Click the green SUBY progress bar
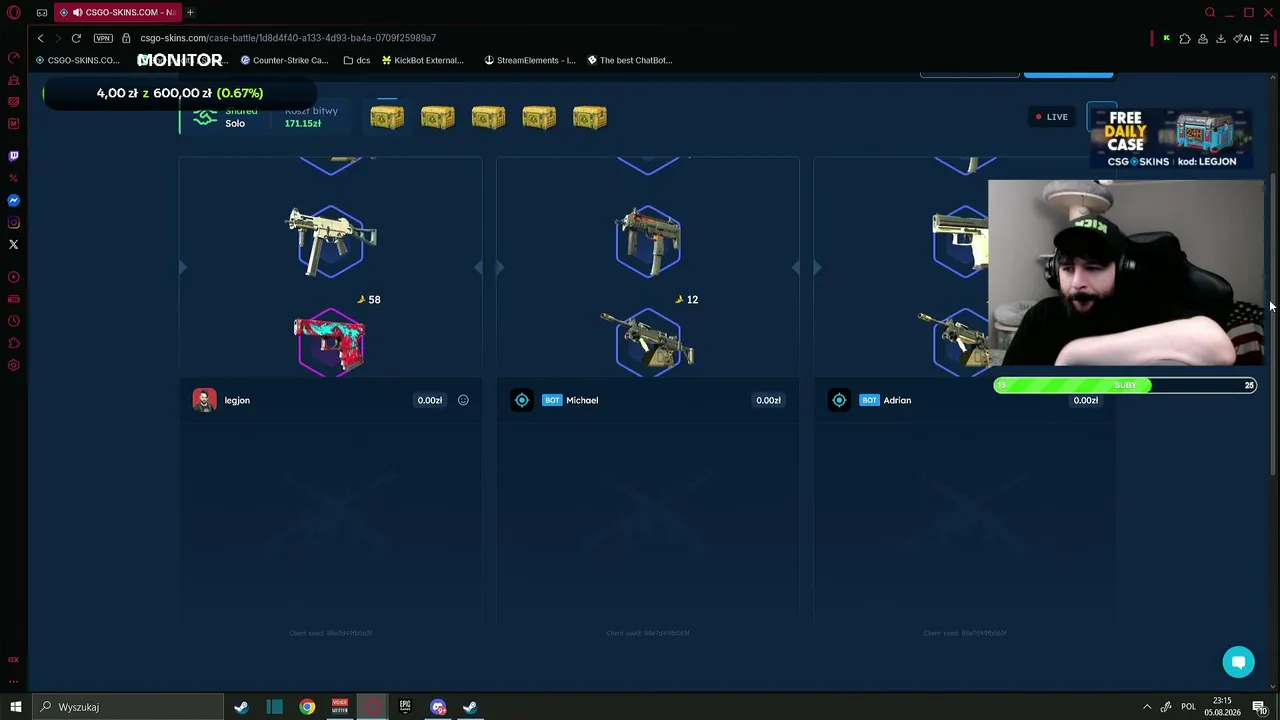Viewport: 1280px width, 720px height. 1125,385
